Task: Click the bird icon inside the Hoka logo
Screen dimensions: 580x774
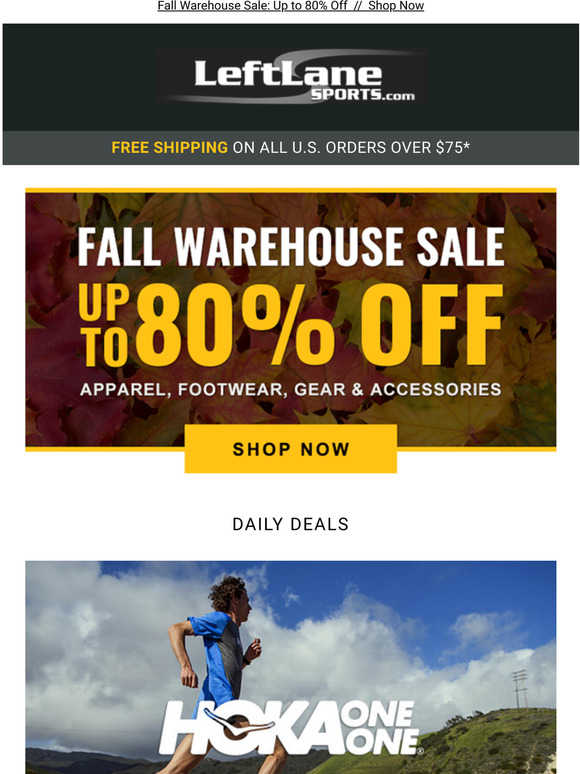Action: click(x=239, y=723)
